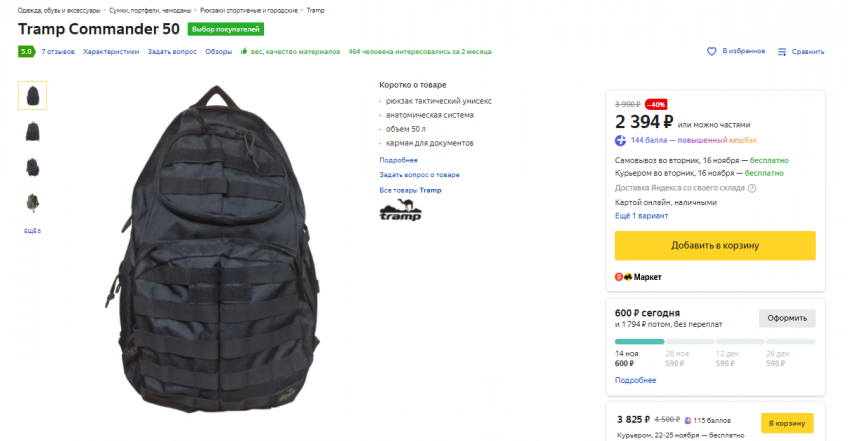This screenshot has width=848, height=441.
Task: Select the first backpack thumbnail
Action: pos(32,96)
